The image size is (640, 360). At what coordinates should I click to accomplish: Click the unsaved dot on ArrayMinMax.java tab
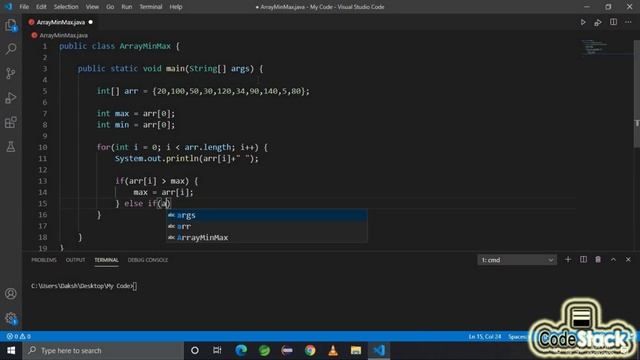(x=91, y=22)
